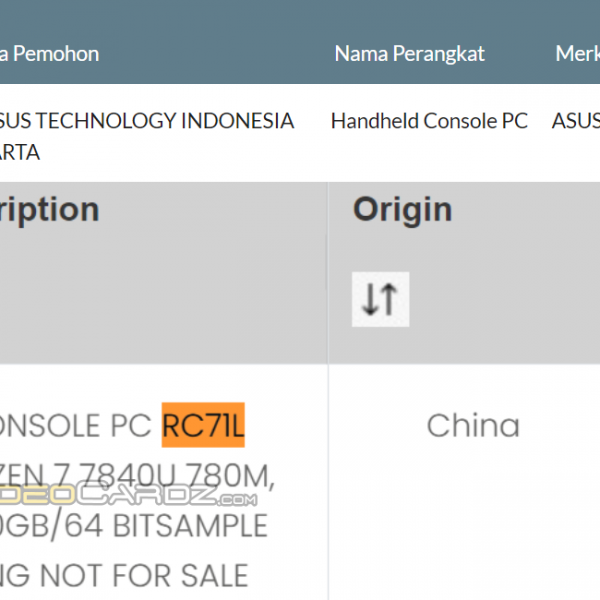
Task: Select the China origin cell
Action: (473, 426)
